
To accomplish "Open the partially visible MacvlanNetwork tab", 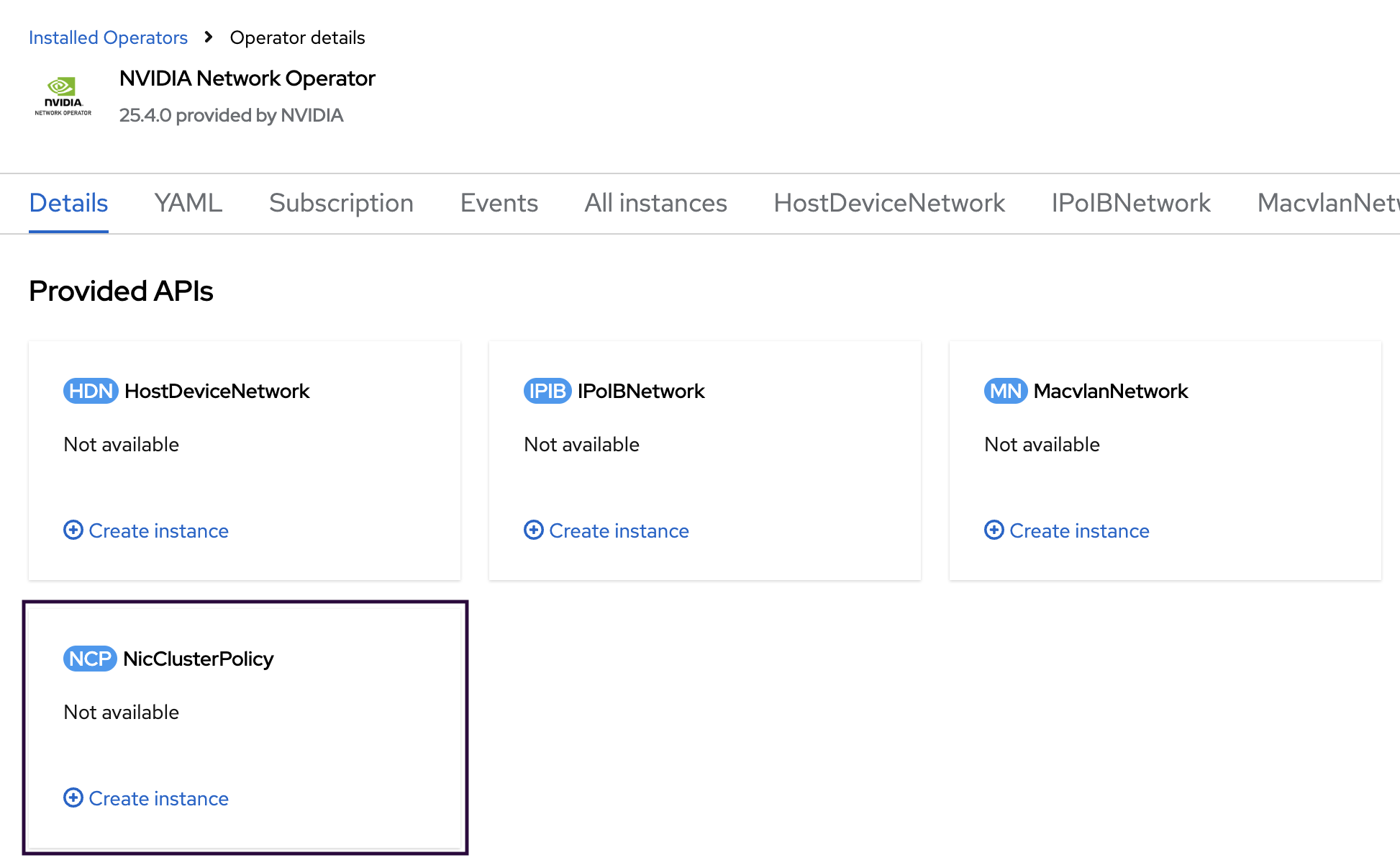I will (1327, 203).
